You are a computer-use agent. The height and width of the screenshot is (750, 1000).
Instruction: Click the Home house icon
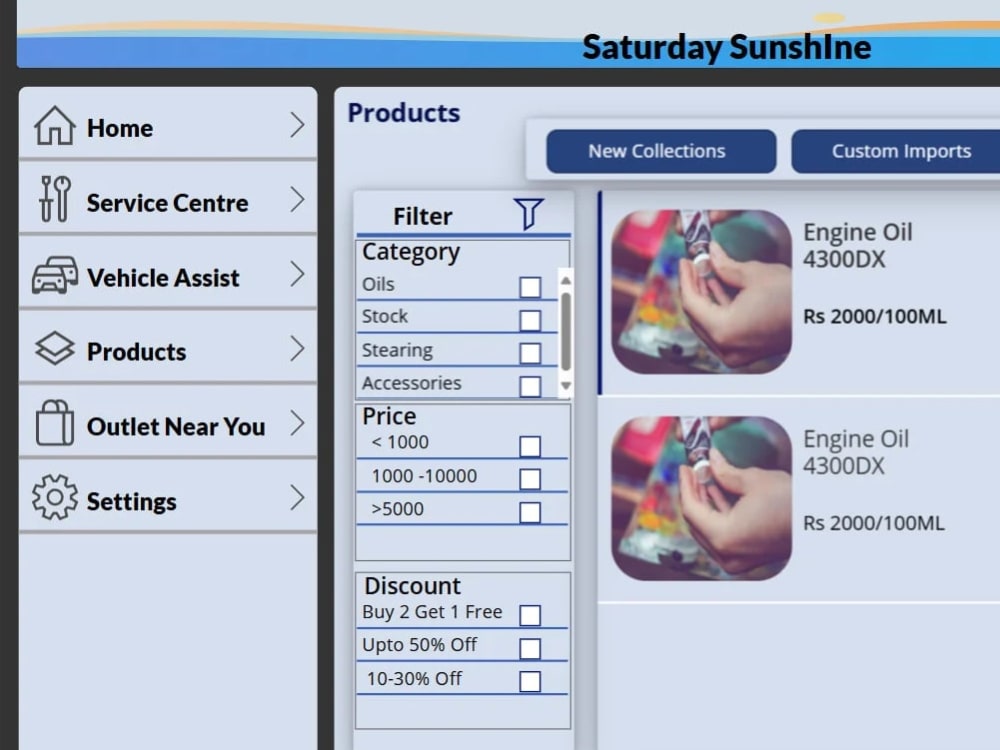(x=55, y=125)
